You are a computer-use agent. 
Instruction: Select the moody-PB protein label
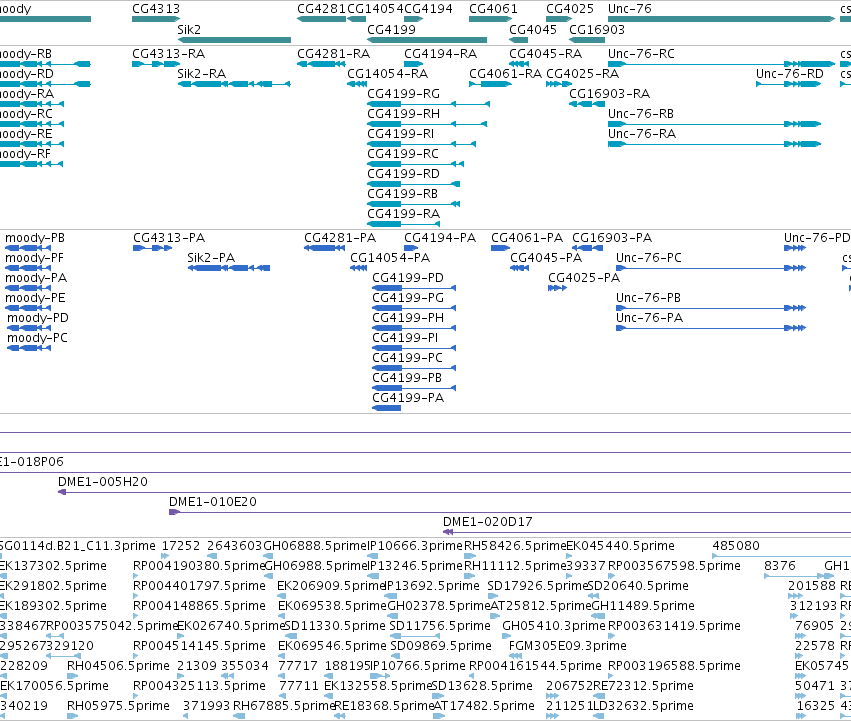click(35, 238)
